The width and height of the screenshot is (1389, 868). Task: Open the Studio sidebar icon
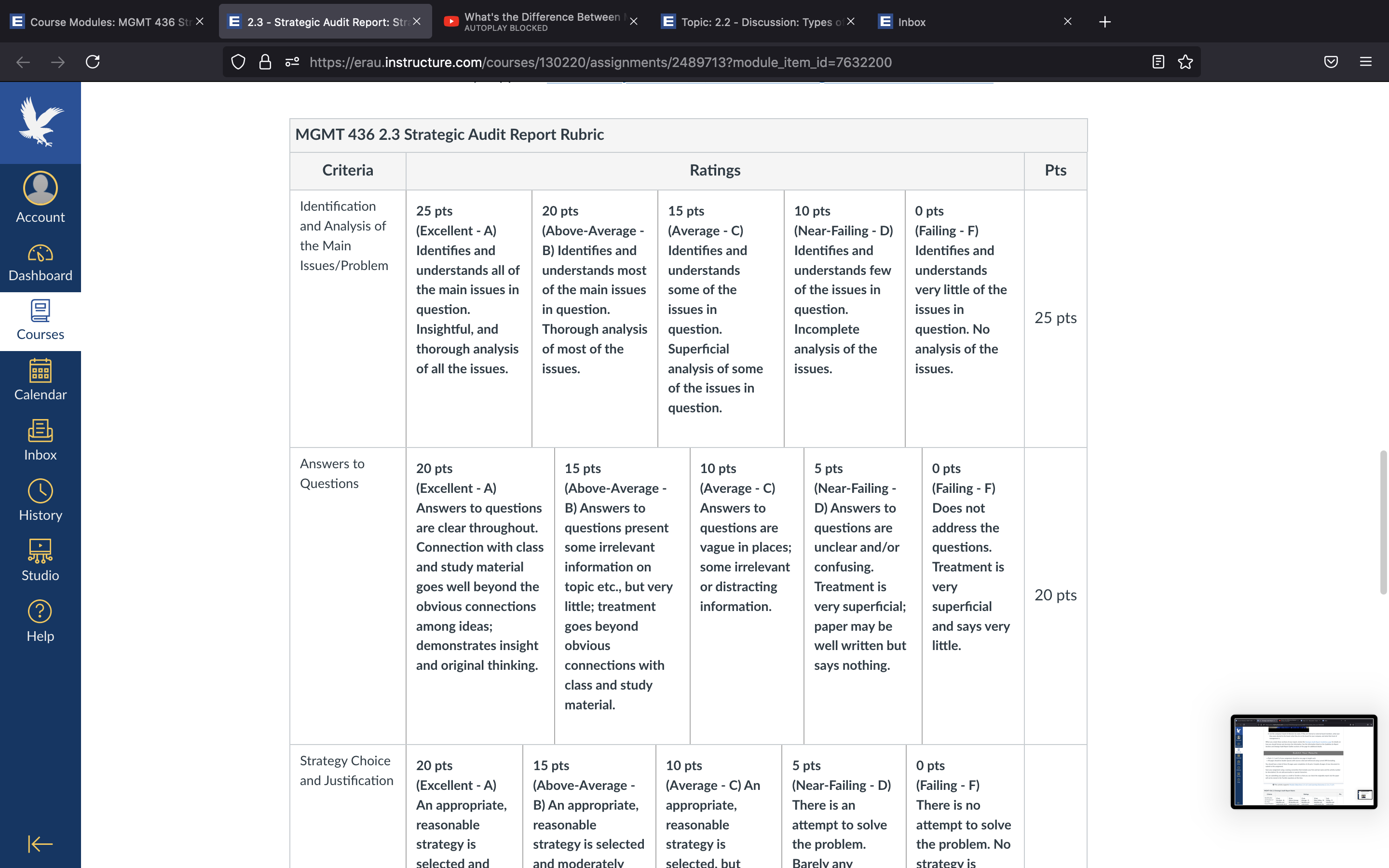coord(40,551)
